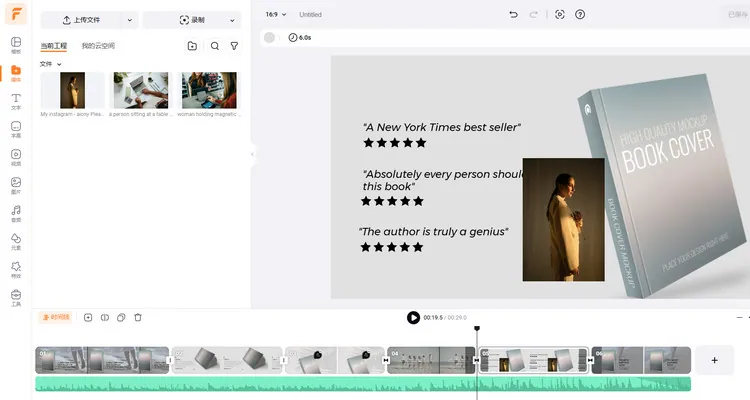The image size is (750, 400).
Task: Click the Record (录制) button
Action: coord(192,20)
